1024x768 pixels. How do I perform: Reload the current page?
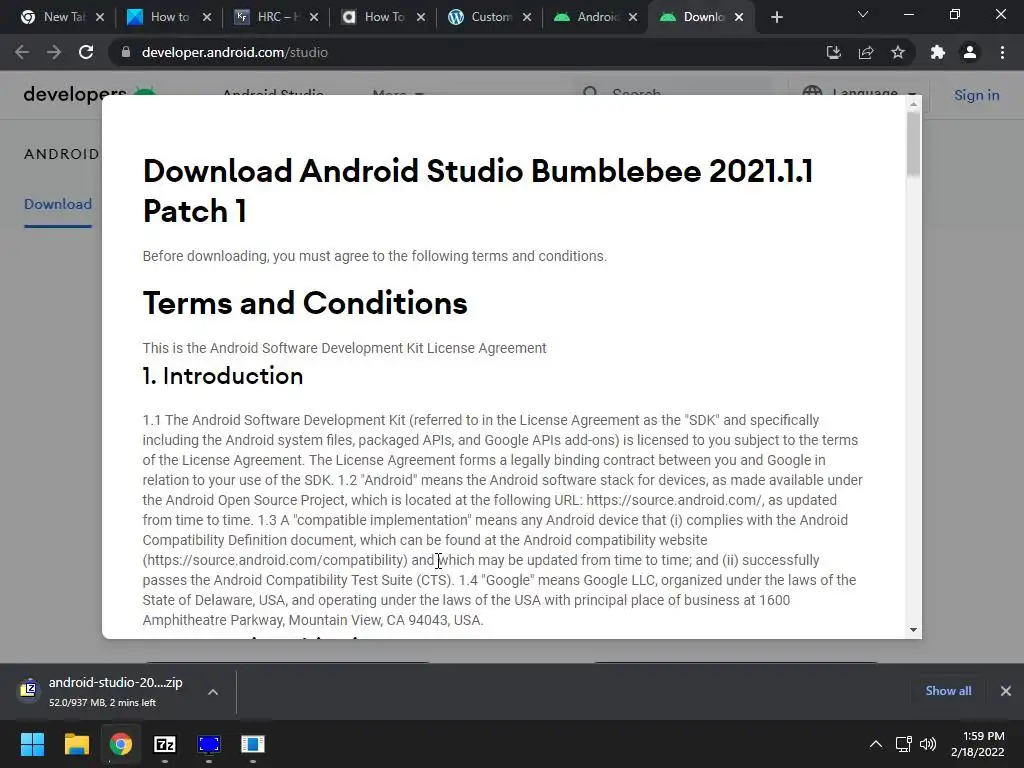tap(86, 52)
